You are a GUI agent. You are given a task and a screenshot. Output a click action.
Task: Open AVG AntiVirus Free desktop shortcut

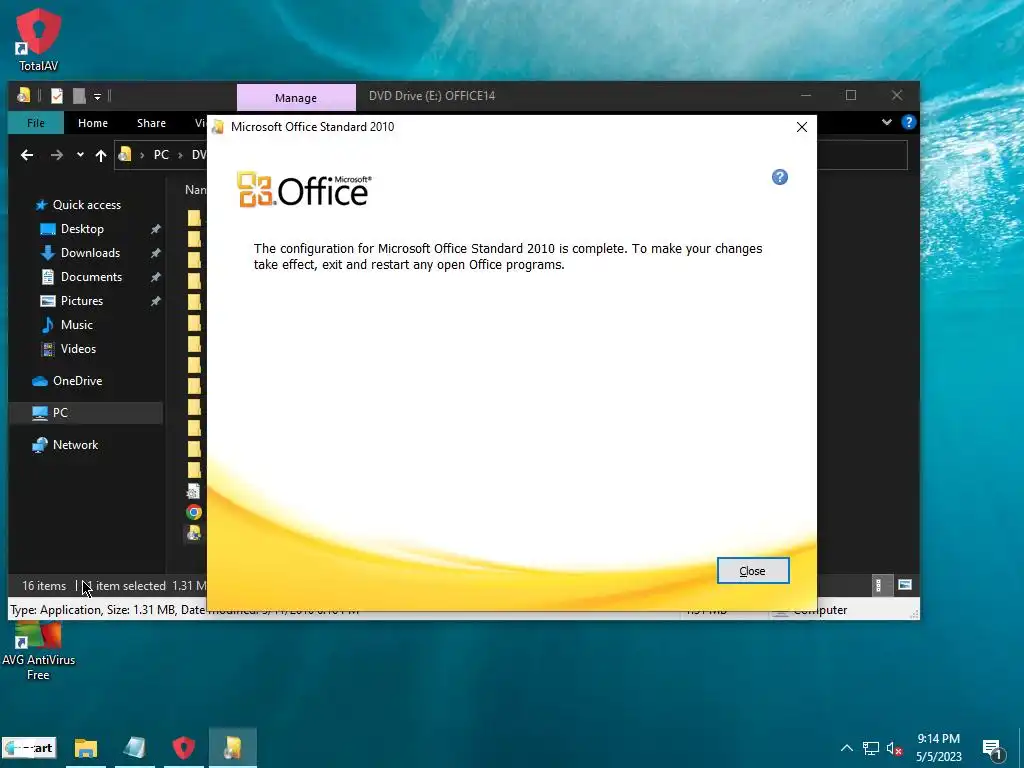38,652
